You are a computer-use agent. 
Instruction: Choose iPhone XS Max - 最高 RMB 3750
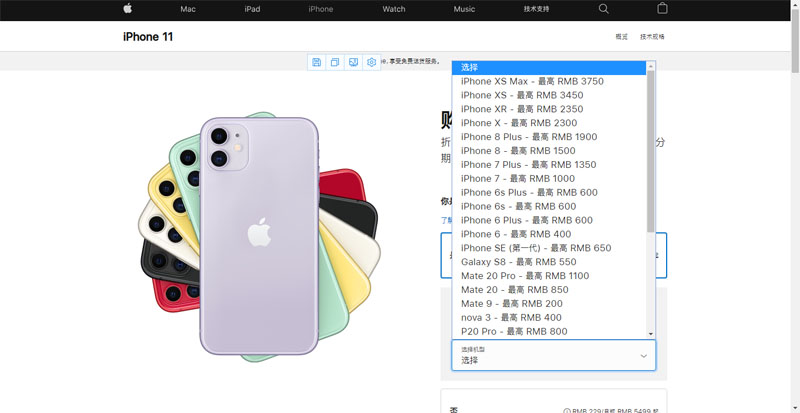tap(549, 81)
